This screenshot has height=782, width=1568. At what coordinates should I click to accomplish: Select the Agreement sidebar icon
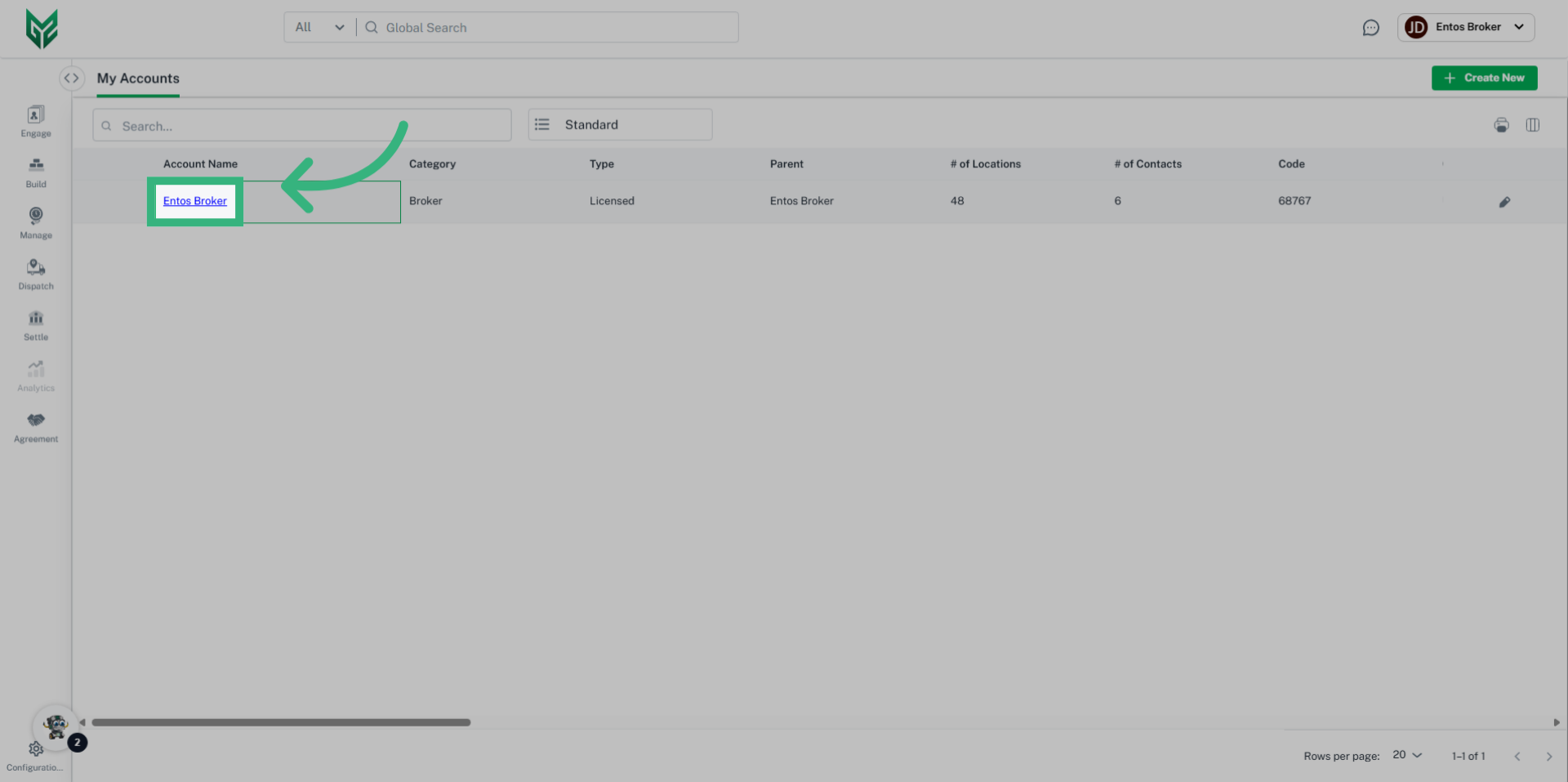coord(35,425)
